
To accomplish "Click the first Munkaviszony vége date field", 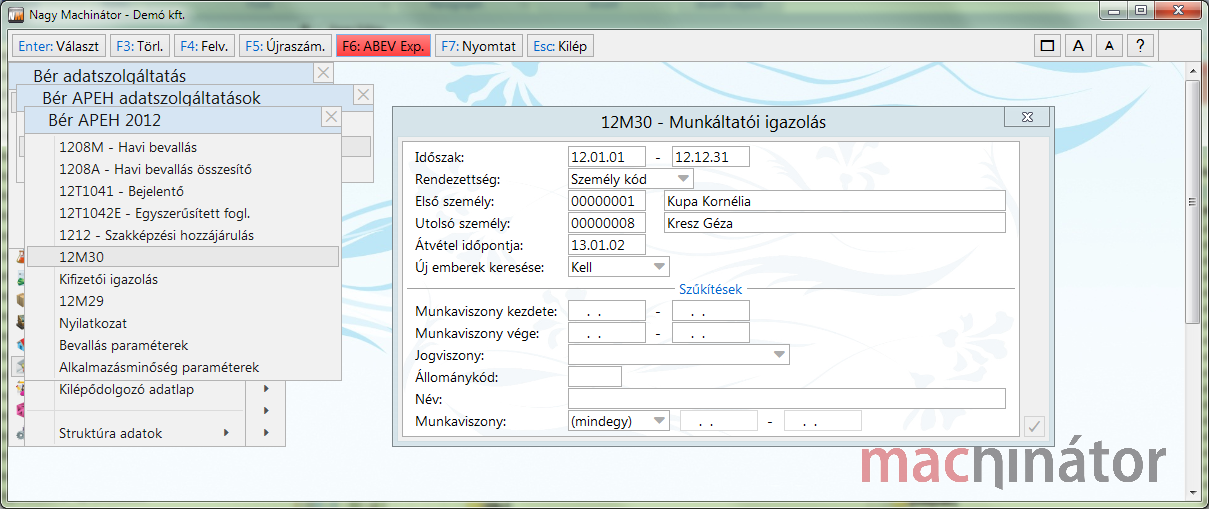I will [x=606, y=333].
